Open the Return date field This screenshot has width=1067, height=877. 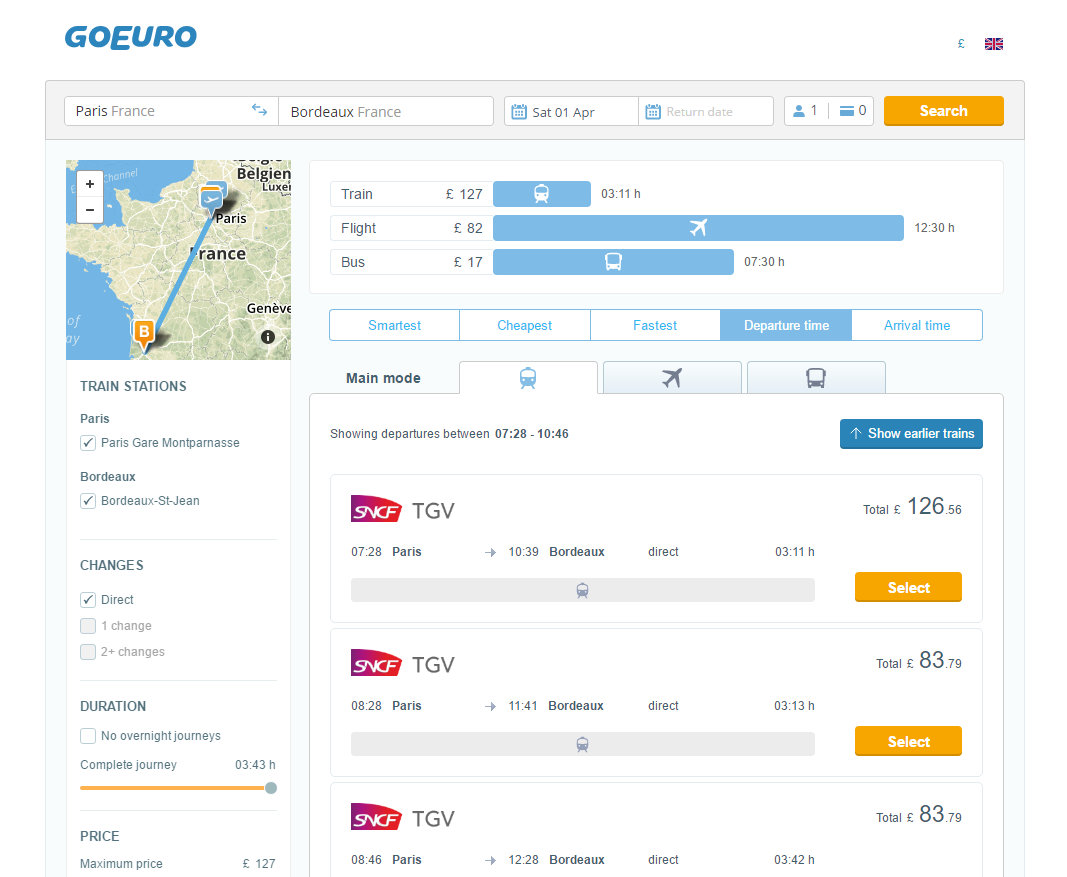706,111
